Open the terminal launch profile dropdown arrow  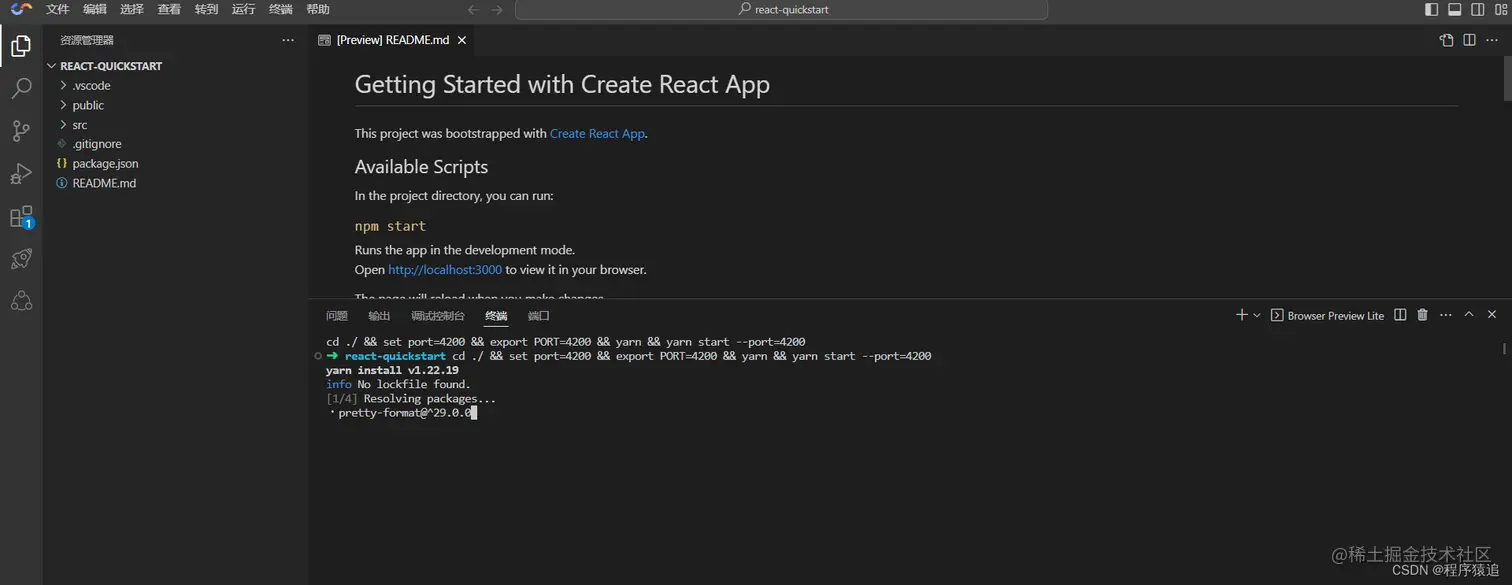pos(1257,315)
